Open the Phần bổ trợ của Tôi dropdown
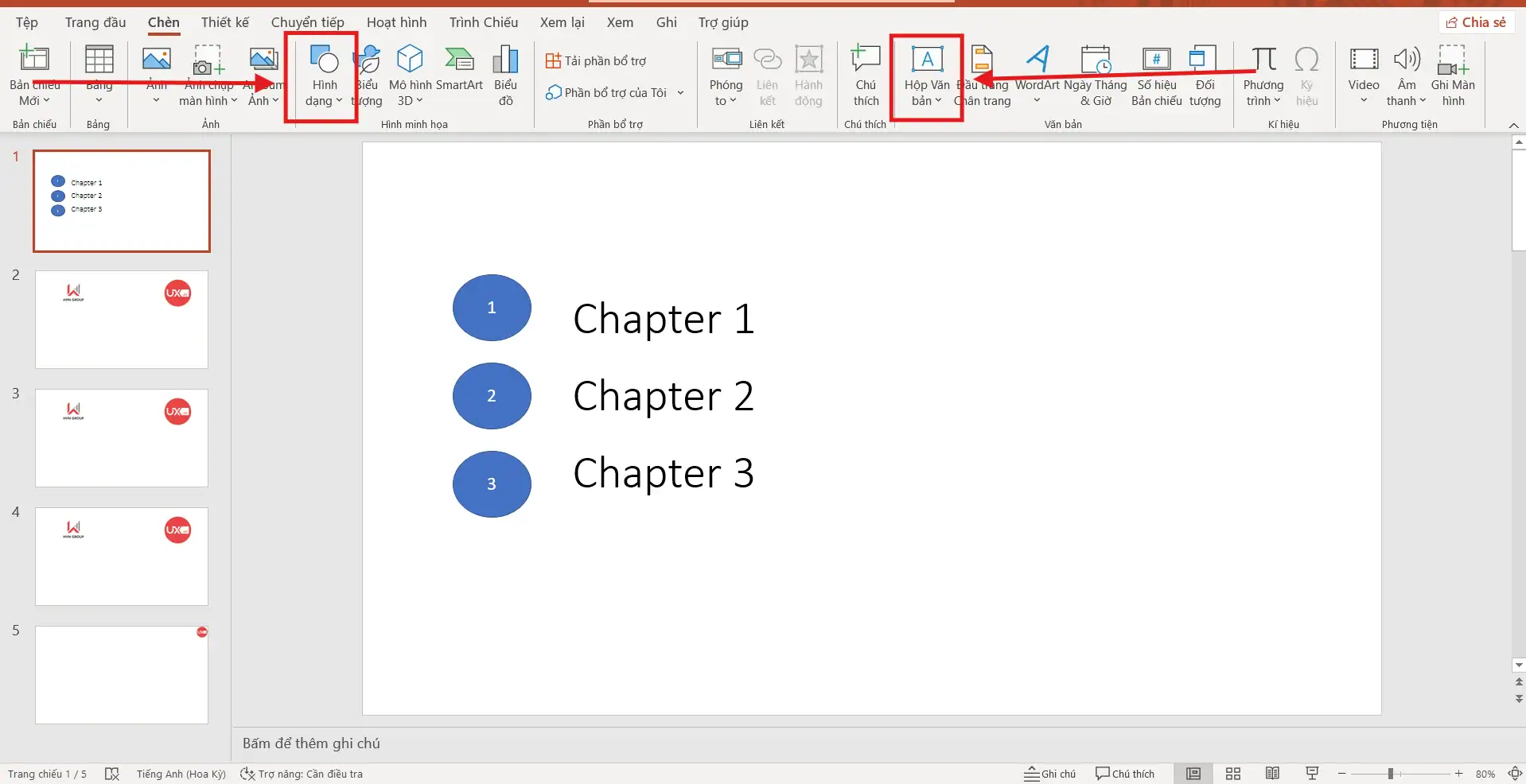The height and width of the screenshot is (784, 1526). point(679,92)
